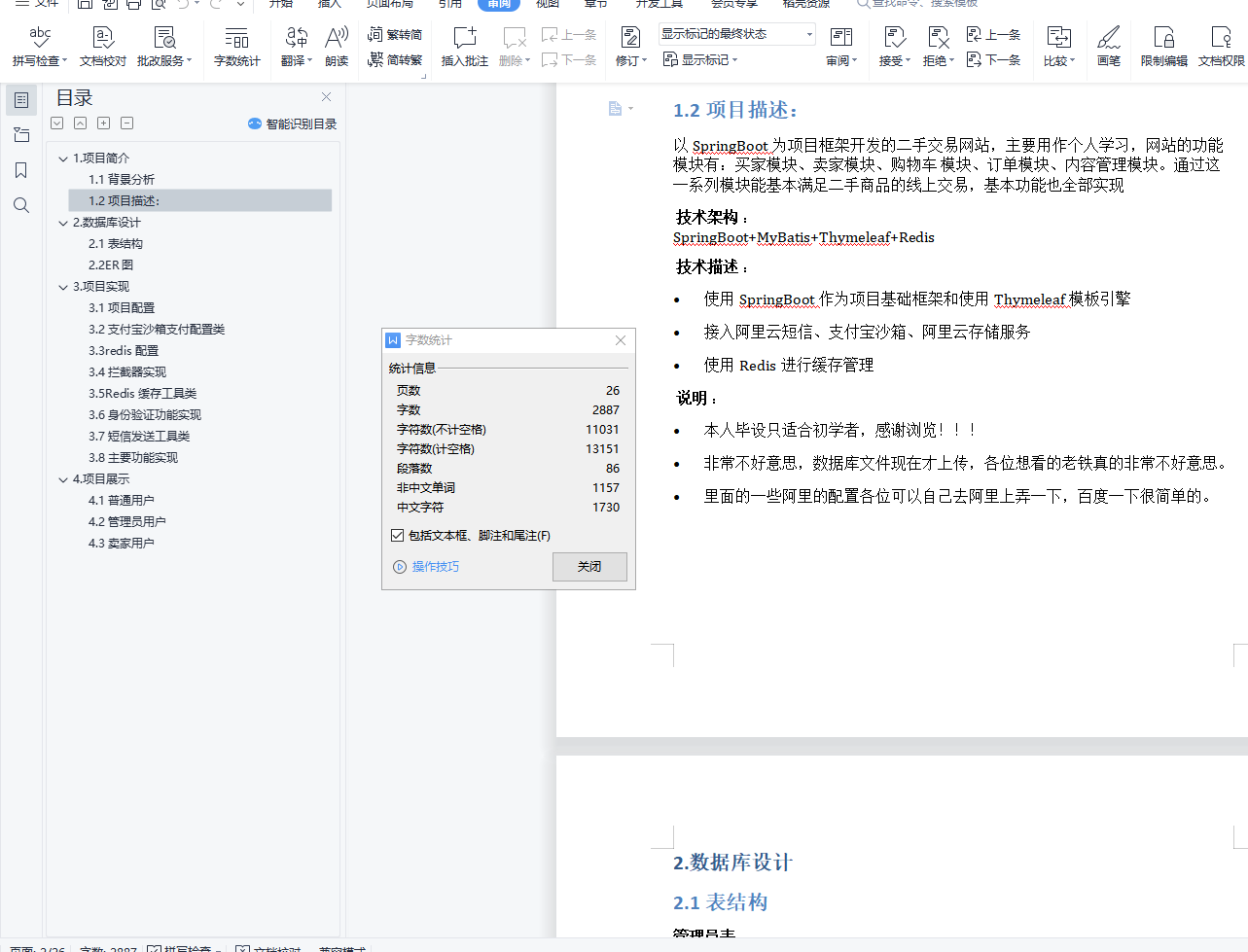The image size is (1248, 952).
Task: Jump to 3.4 拦截器实现 in outline
Action: pos(127,372)
